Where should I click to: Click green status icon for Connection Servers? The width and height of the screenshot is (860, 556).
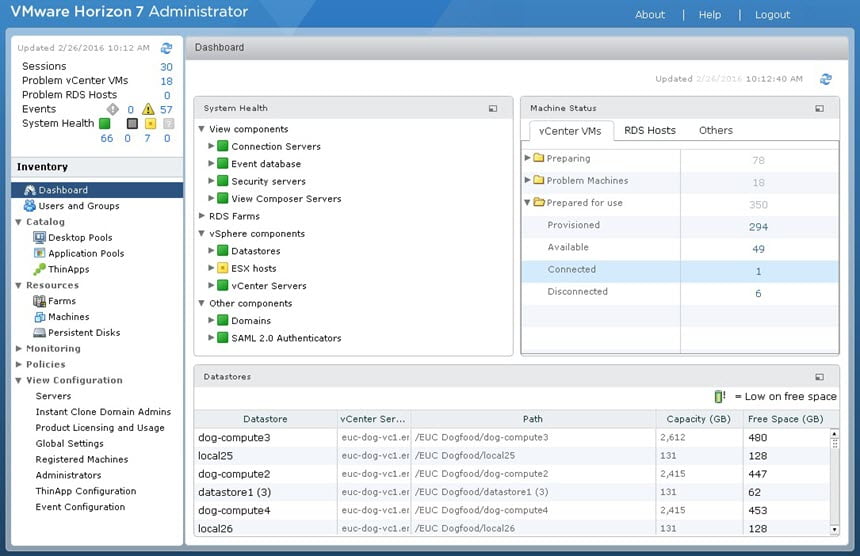(223, 146)
